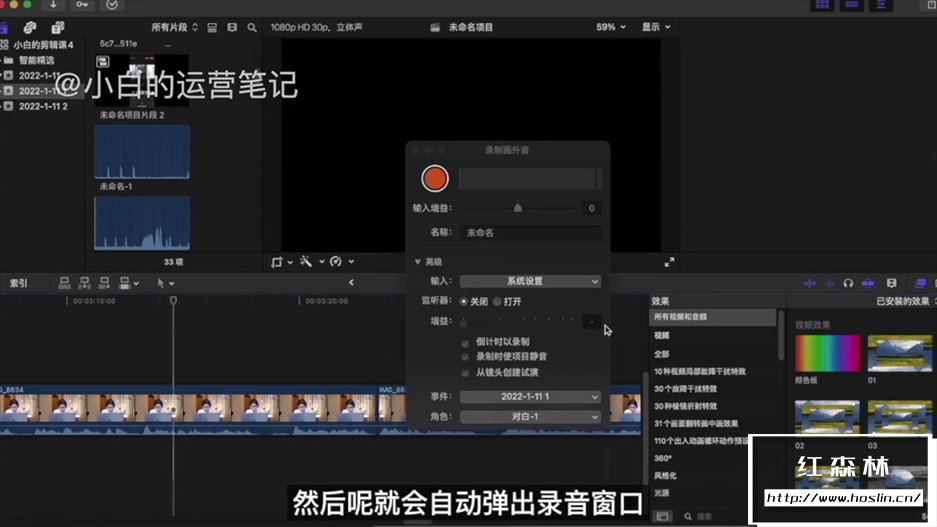The width and height of the screenshot is (937, 527).
Task: Show the photos and audio sidebar
Action: [x=30, y=27]
